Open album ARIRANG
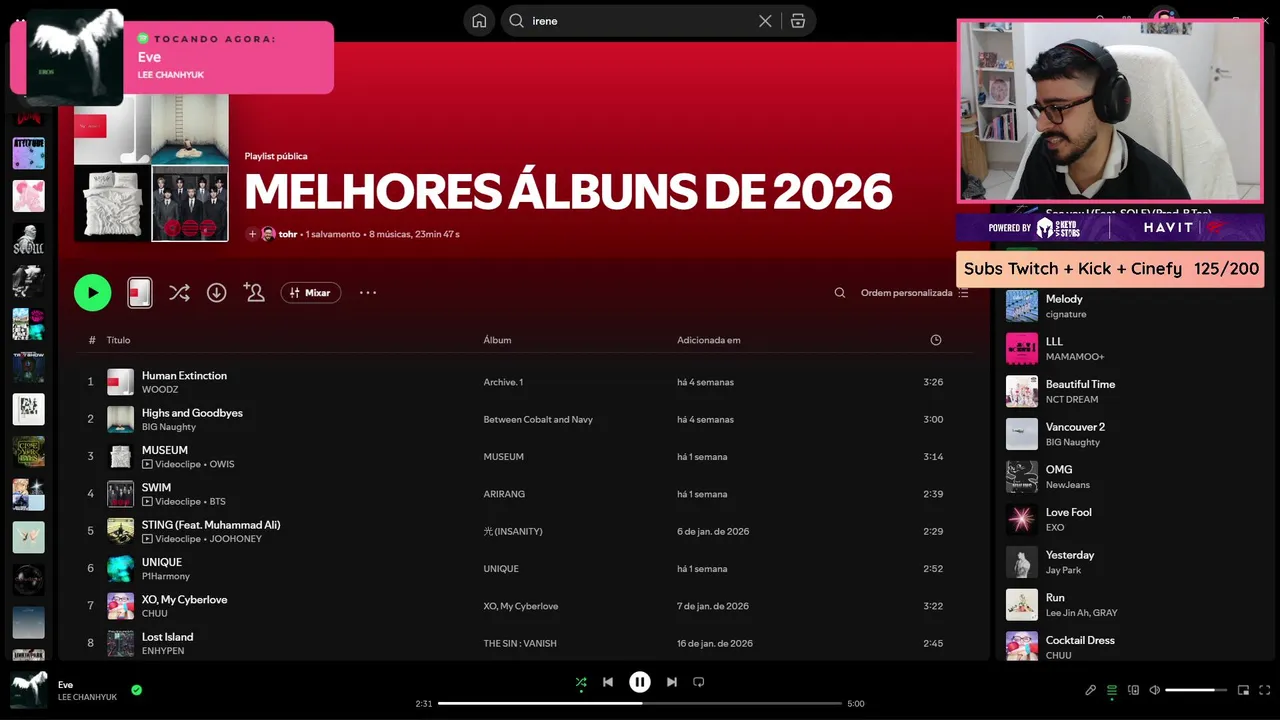Viewport: 1280px width, 720px height. (x=504, y=494)
